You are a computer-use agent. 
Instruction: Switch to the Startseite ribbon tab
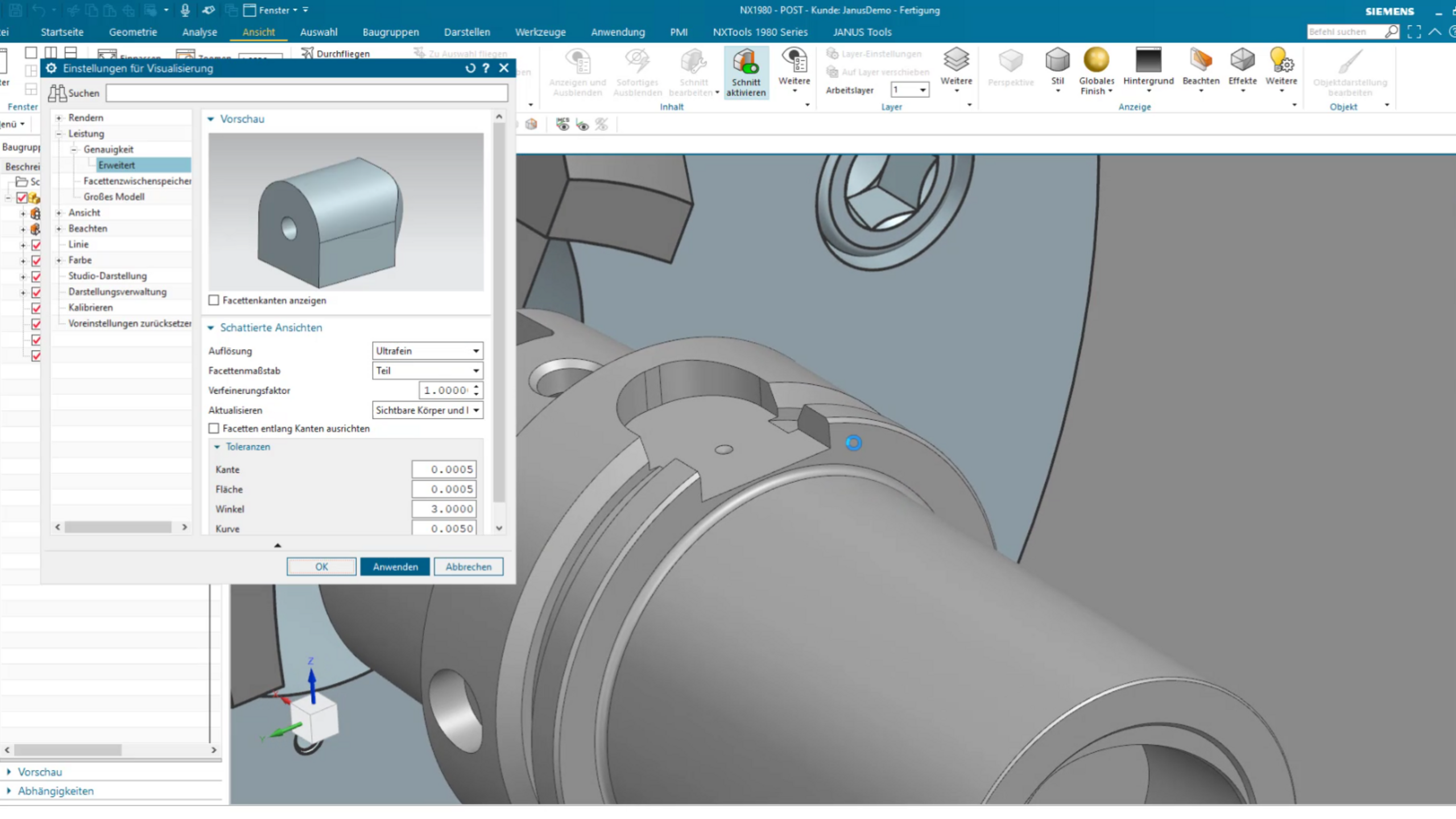[x=62, y=32]
